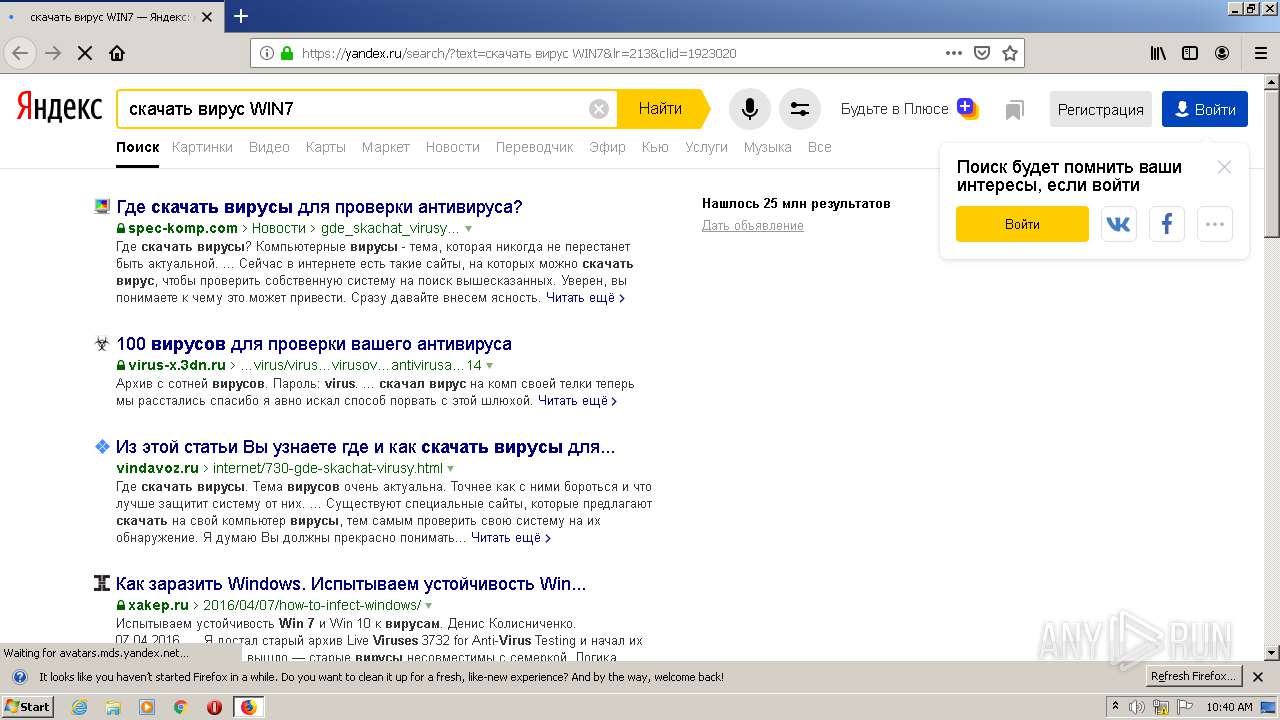Open Yandex bookmarks collection icon
Screen dimensions: 1280x720
pos(1015,110)
